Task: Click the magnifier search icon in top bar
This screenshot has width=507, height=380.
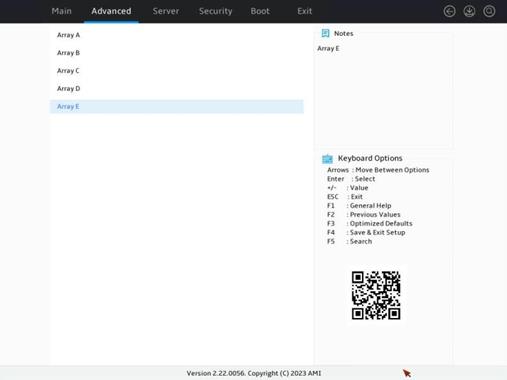Action: pyautogui.click(x=489, y=11)
